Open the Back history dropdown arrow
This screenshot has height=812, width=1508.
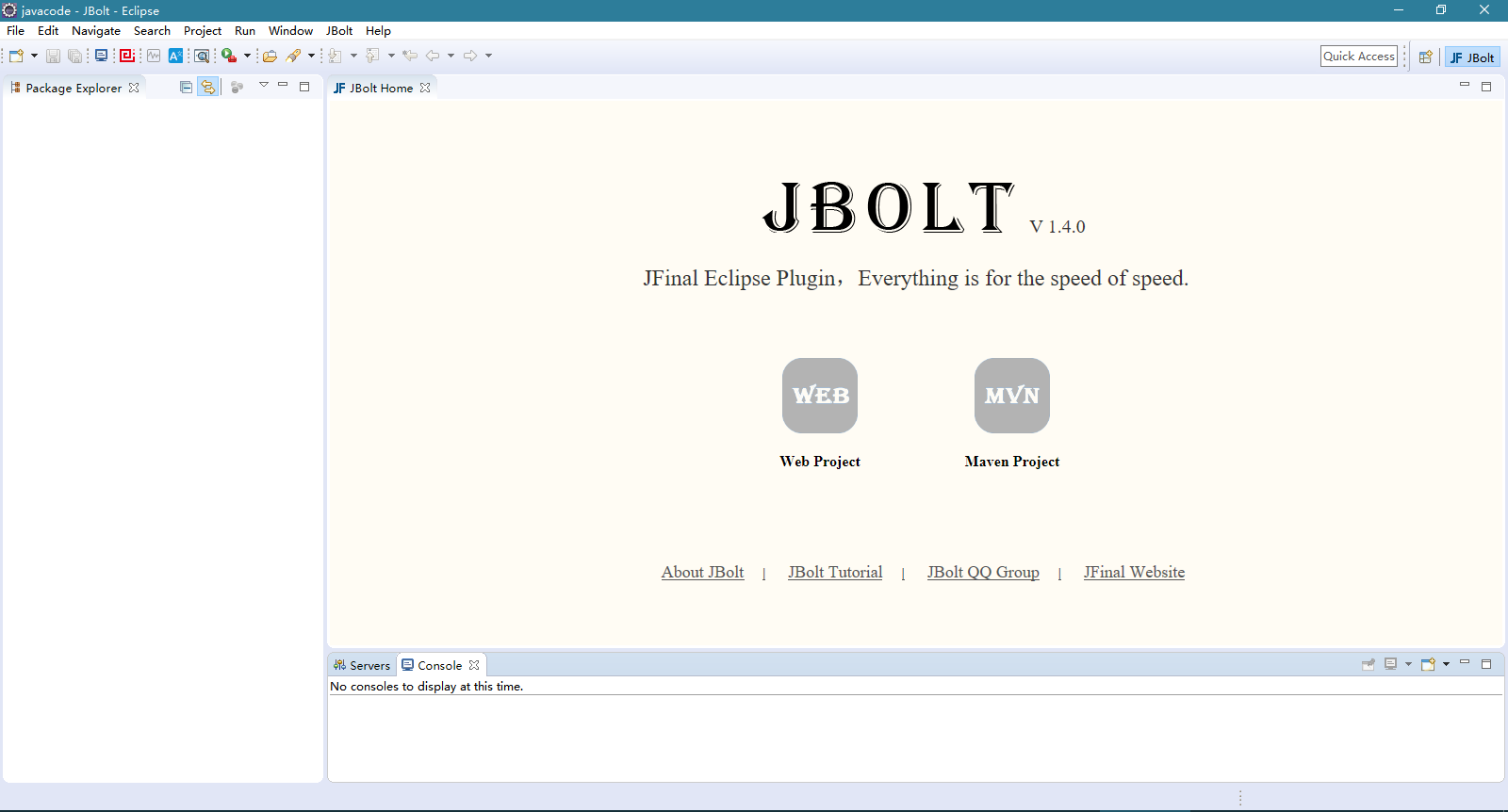(451, 56)
